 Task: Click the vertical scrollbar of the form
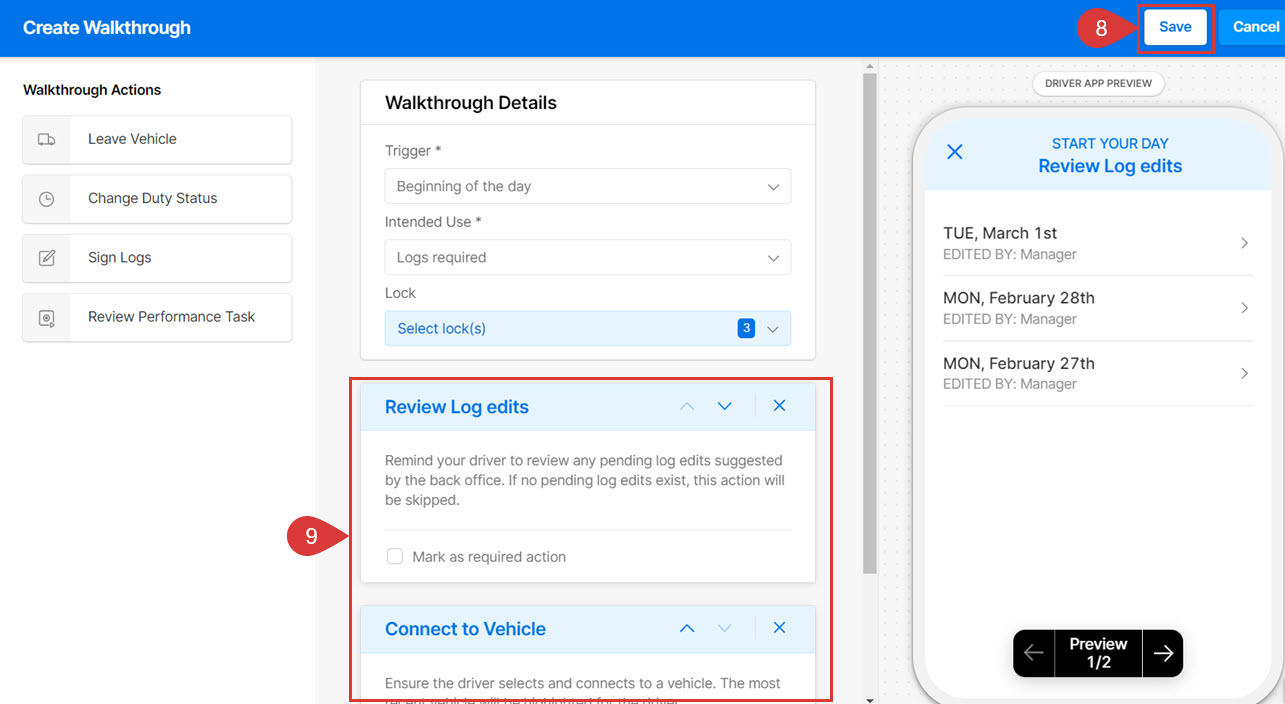pos(870,323)
